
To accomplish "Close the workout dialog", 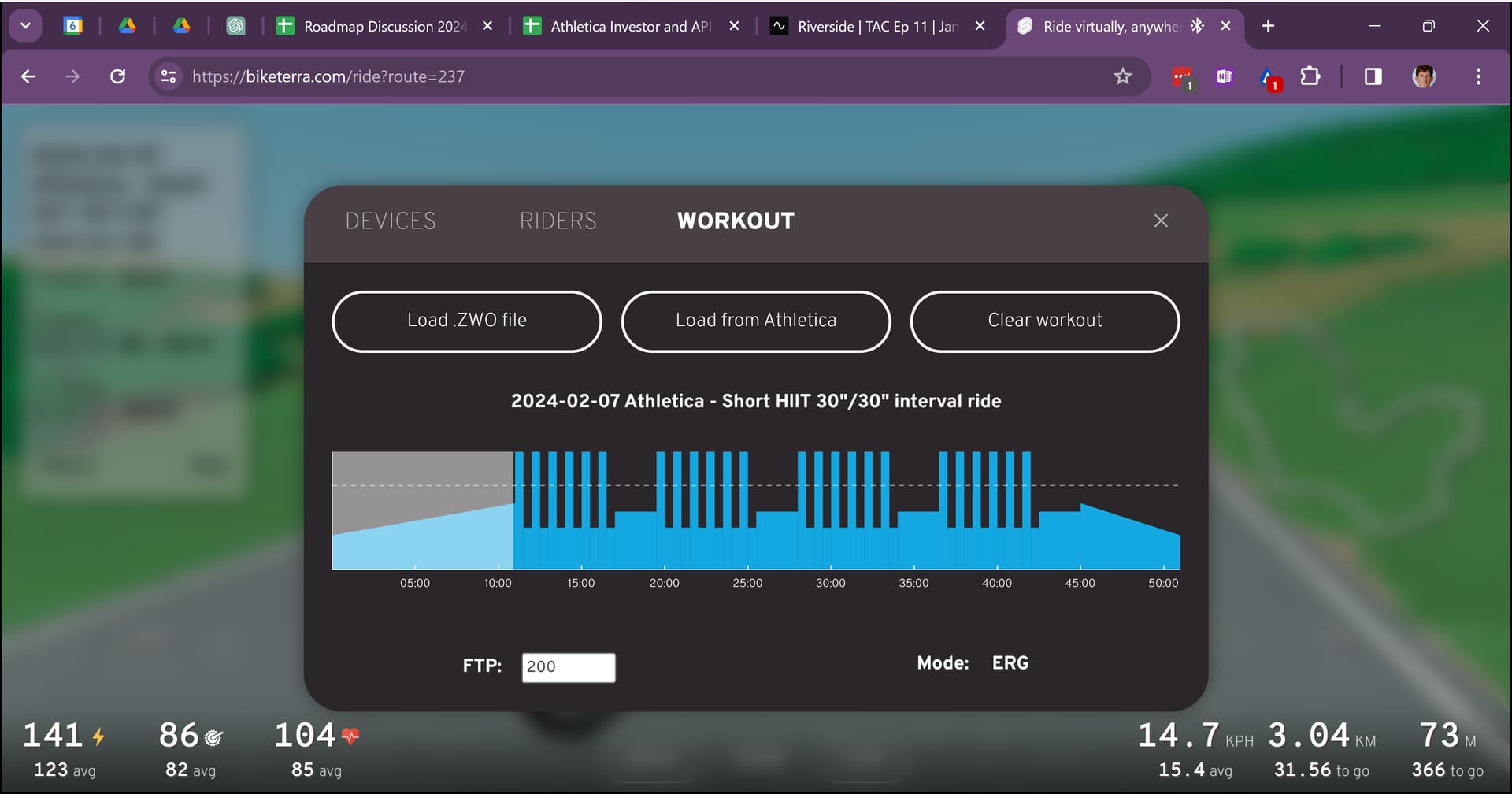I will pos(1161,221).
